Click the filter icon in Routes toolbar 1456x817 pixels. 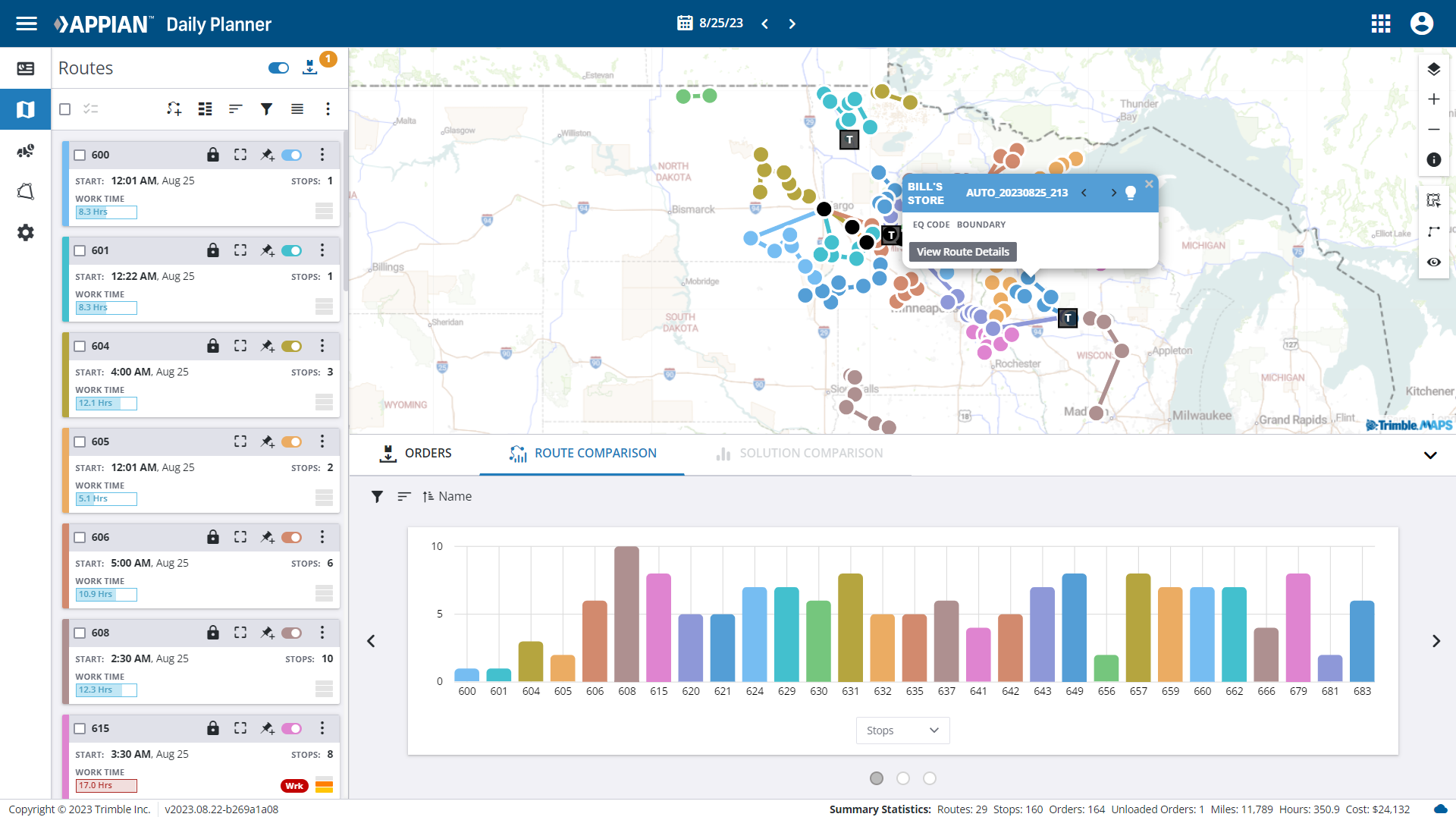pyautogui.click(x=266, y=109)
